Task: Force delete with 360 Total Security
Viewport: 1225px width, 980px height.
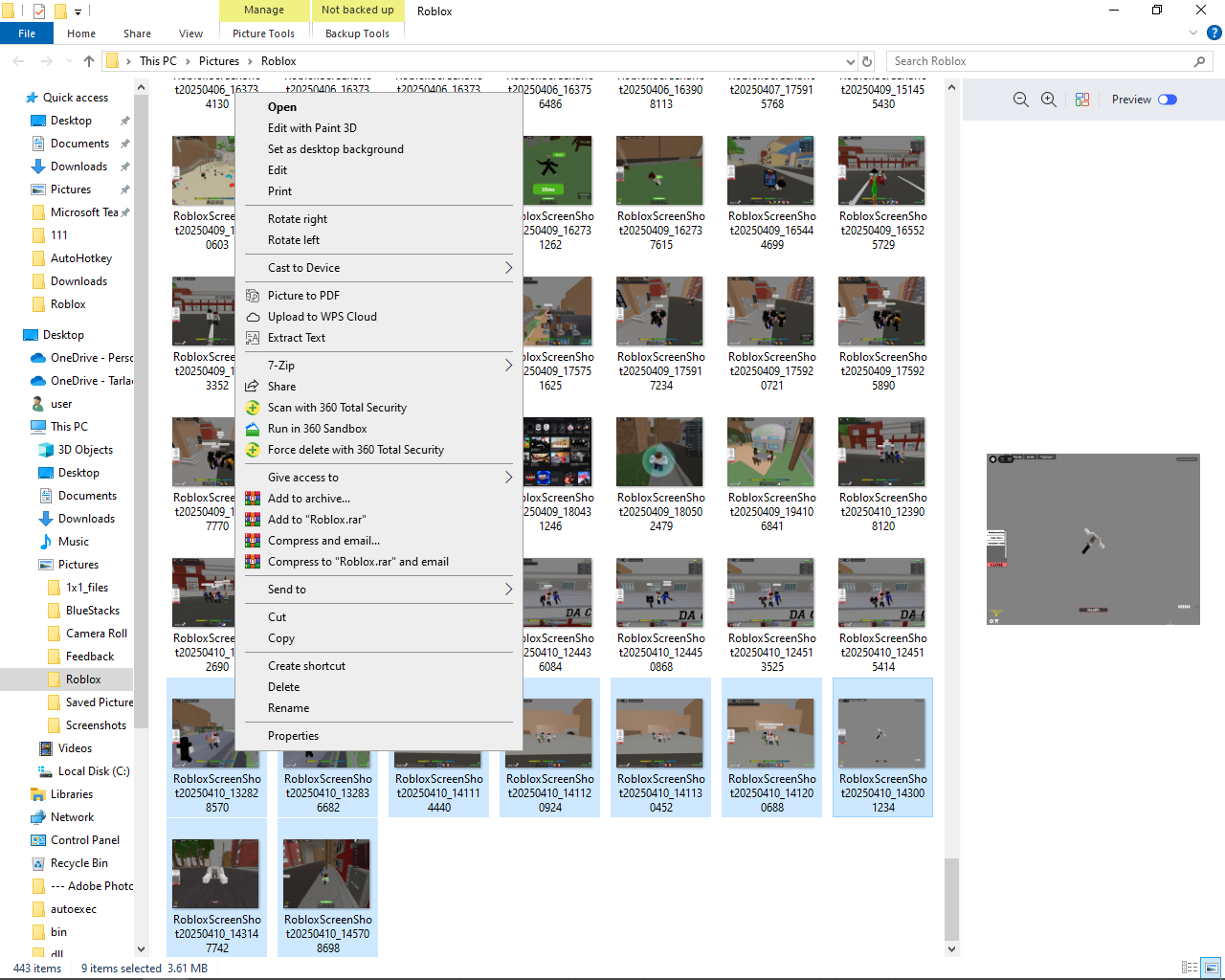Action: pos(355,450)
